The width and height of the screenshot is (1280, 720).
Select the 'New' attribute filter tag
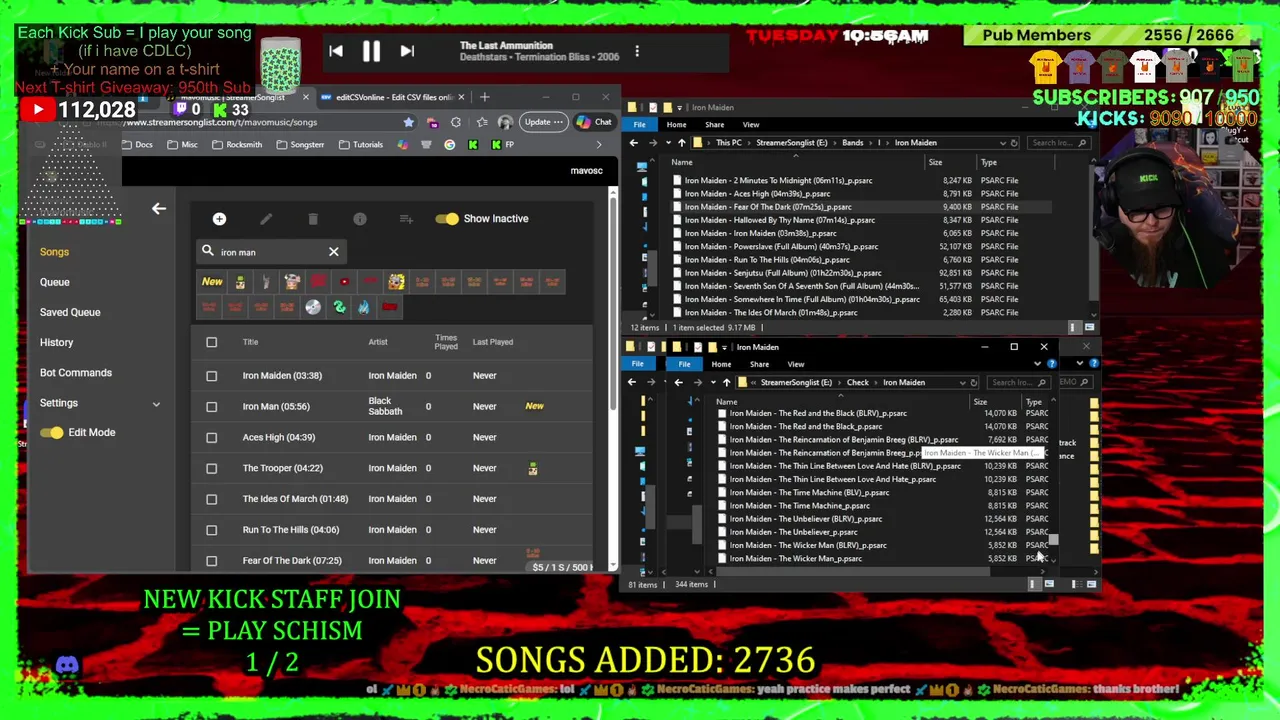click(x=212, y=282)
